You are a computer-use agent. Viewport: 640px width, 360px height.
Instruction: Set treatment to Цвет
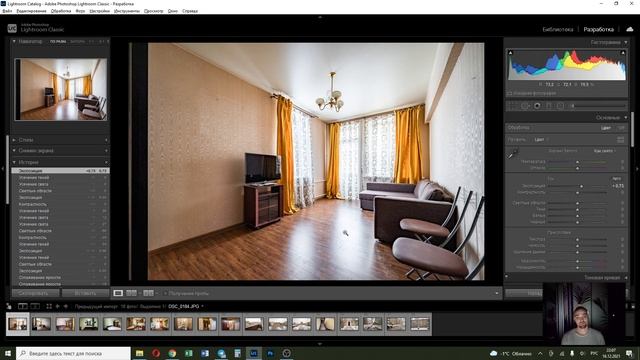pyautogui.click(x=606, y=128)
